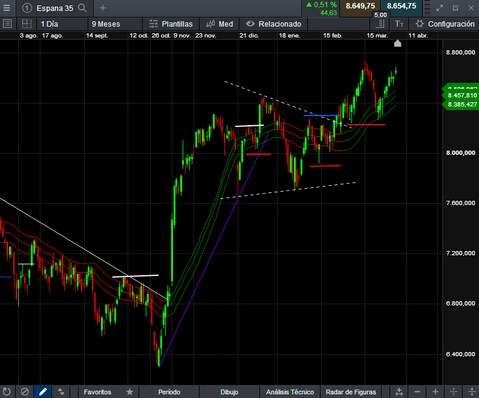Toggle the price scale icon
The height and width of the screenshot is (398, 479).
tap(380, 24)
